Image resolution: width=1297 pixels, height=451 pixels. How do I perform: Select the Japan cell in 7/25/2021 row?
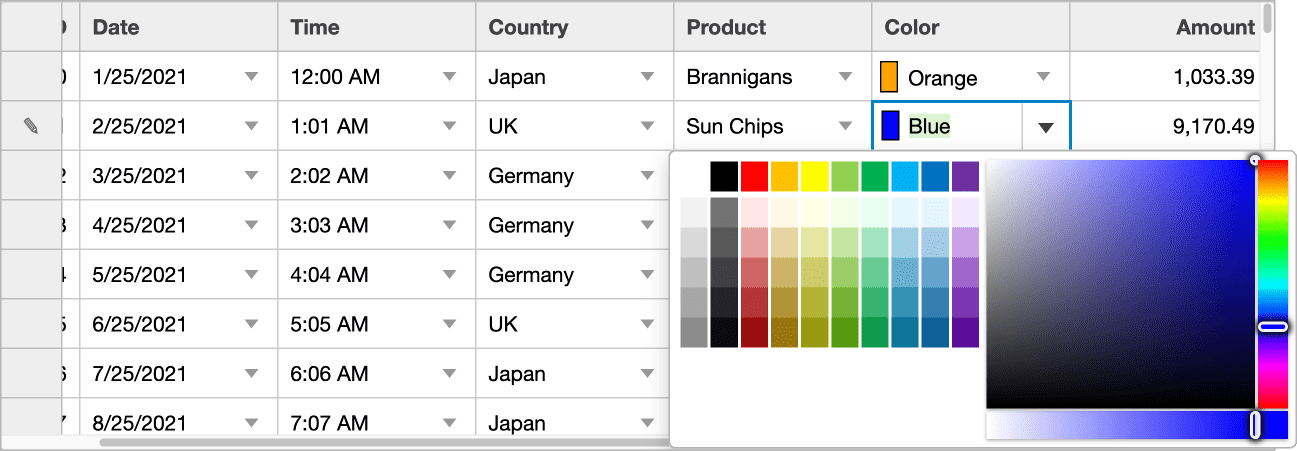pos(575,374)
